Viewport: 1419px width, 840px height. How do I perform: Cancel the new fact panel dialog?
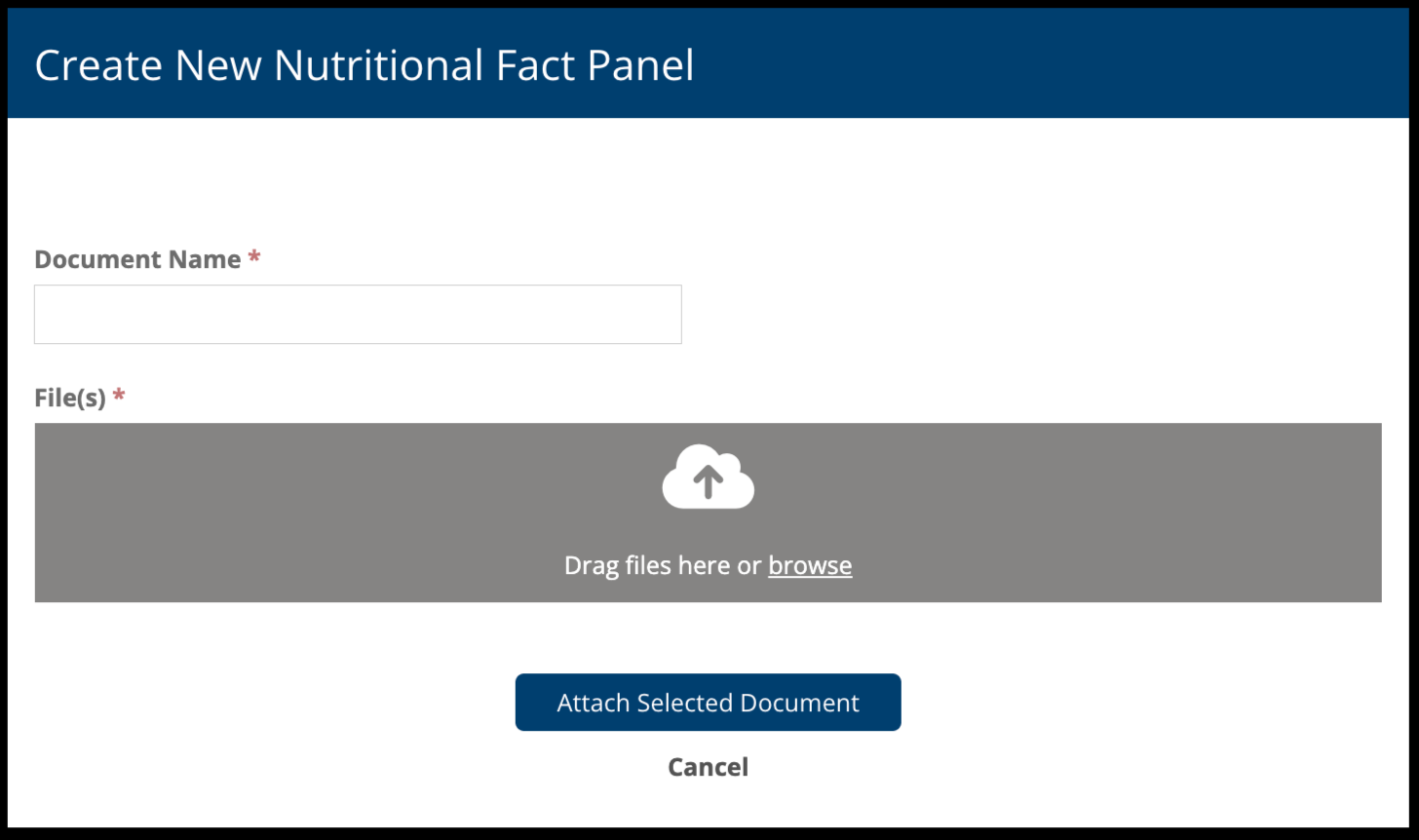708,767
